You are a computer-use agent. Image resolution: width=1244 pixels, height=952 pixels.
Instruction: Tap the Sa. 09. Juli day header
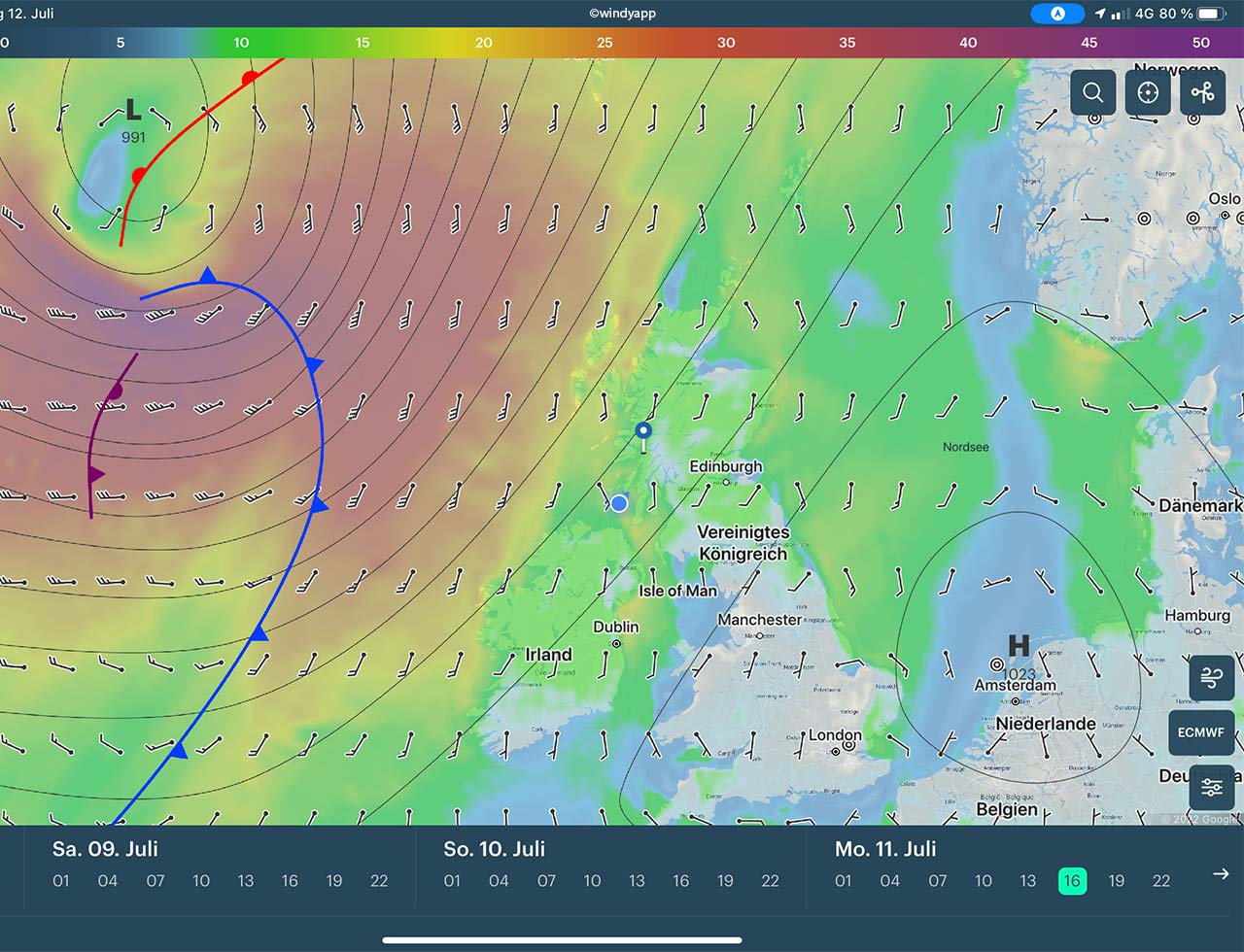click(105, 849)
